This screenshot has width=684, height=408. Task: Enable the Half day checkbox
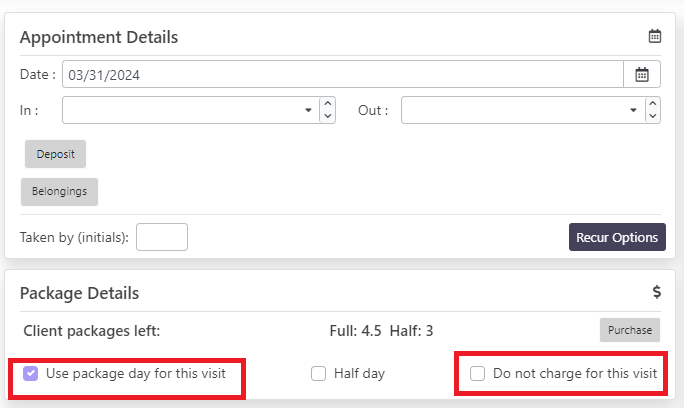[x=319, y=374]
